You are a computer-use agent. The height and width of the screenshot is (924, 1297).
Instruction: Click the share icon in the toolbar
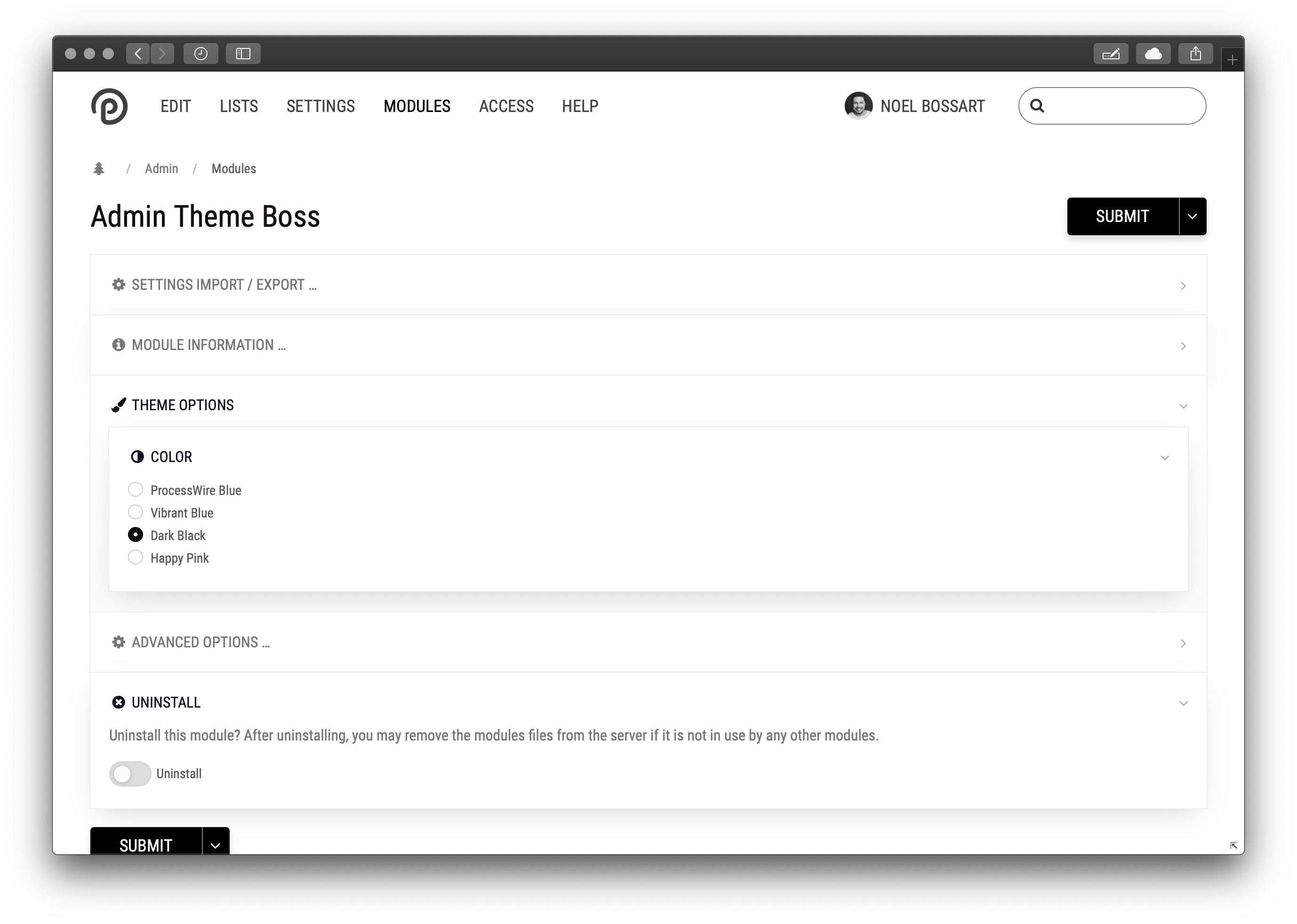click(1195, 54)
